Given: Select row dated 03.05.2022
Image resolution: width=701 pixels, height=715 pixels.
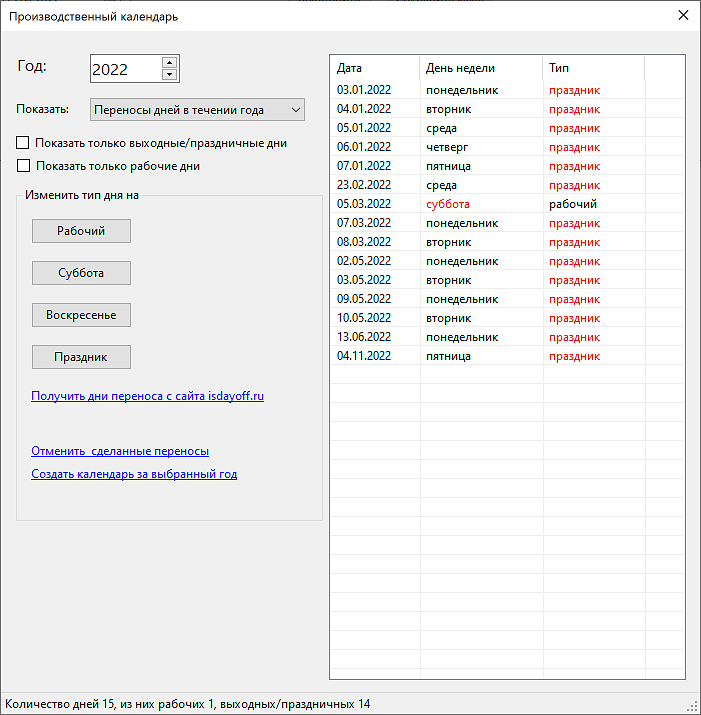Looking at the screenshot, I should (507, 280).
